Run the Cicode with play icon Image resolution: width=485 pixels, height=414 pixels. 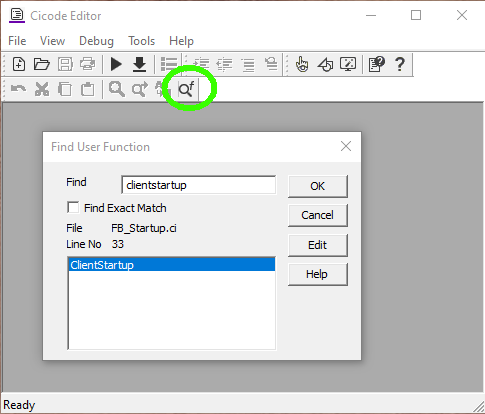click(116, 64)
